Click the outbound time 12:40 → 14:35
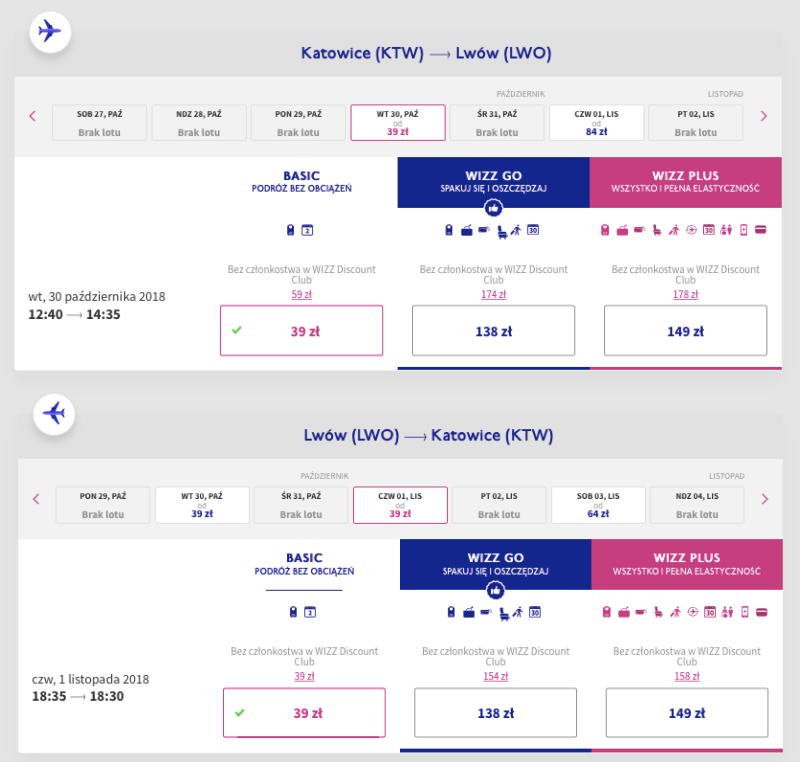800x762 pixels. click(74, 315)
